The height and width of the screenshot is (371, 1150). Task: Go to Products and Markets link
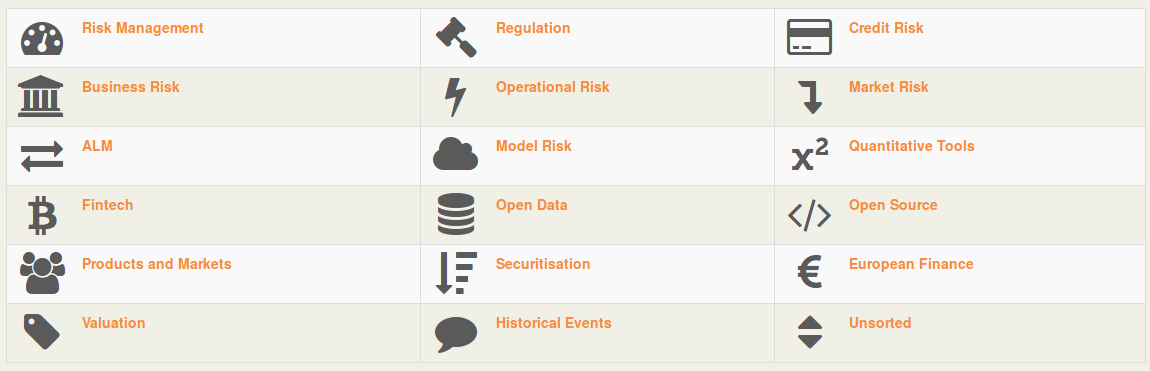156,264
